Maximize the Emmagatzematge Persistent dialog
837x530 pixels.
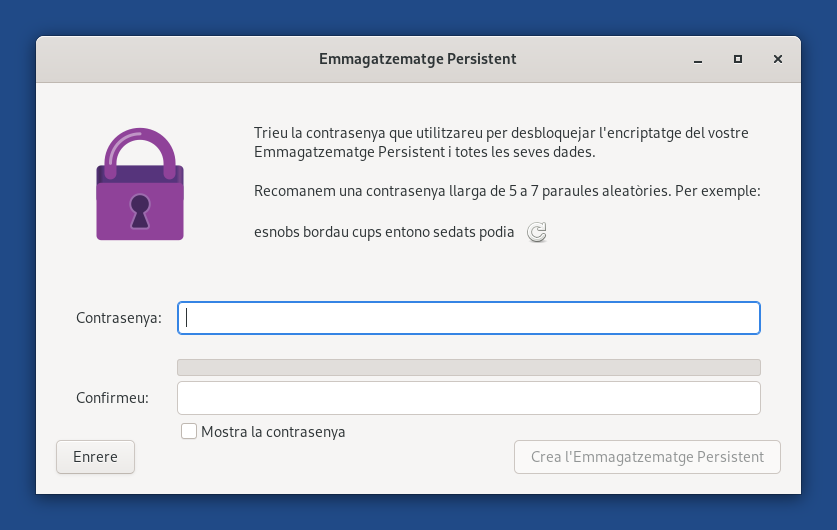click(x=738, y=59)
